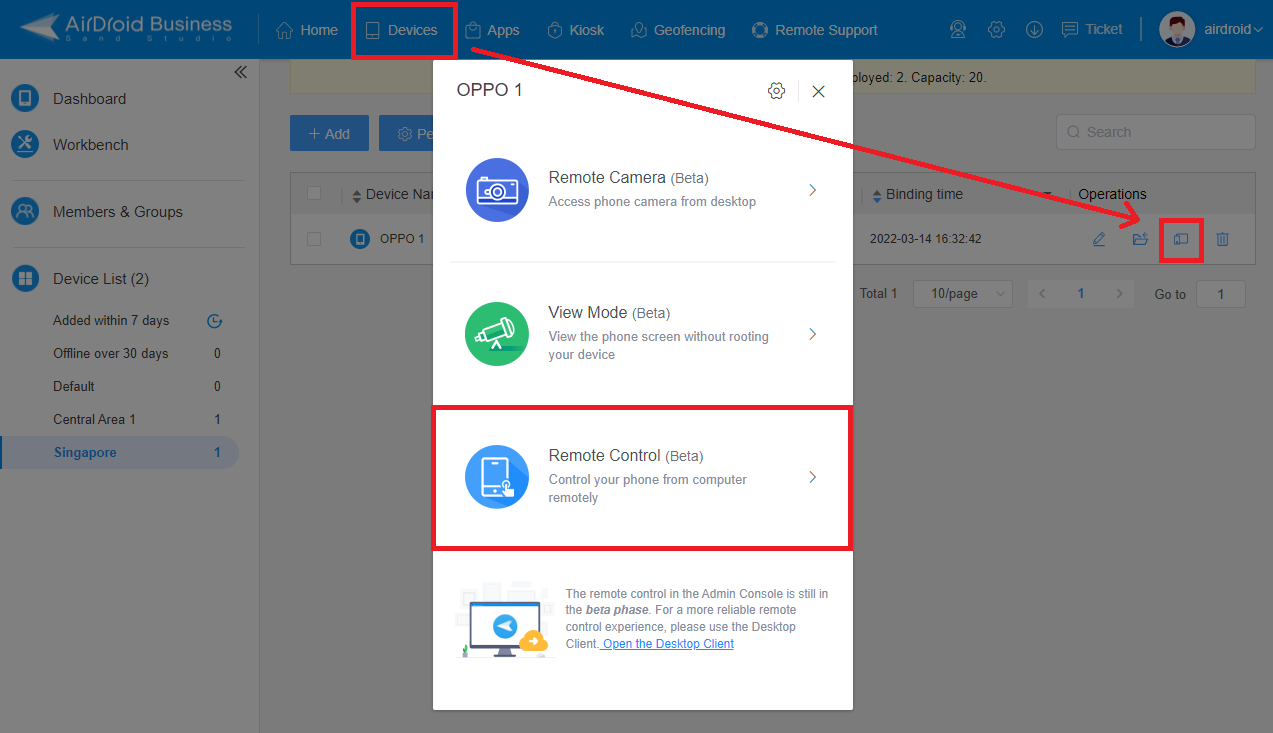Tick the OPPO 1 row checkbox
Viewport: 1273px width, 733px height.
[x=314, y=239]
